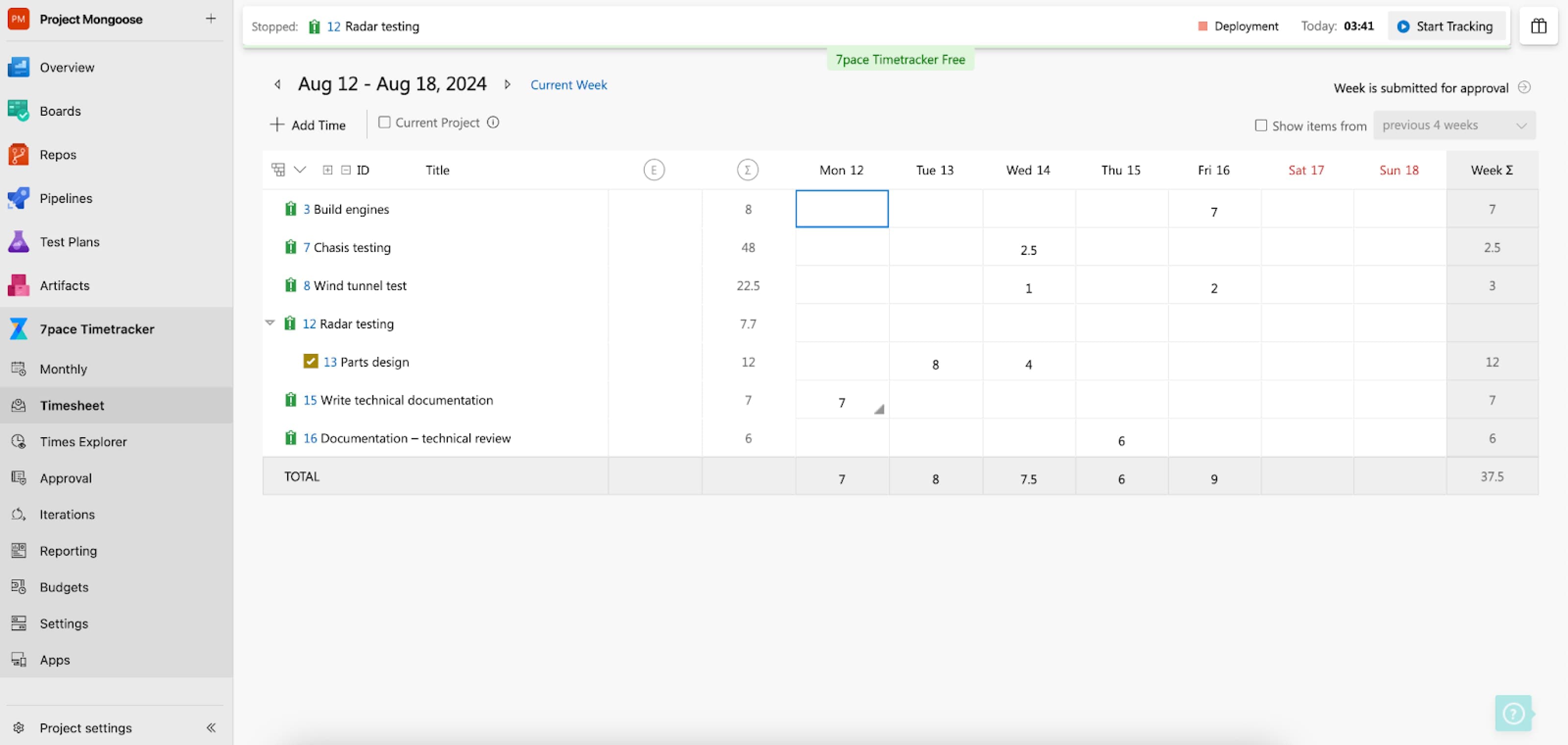The height and width of the screenshot is (745, 1568).
Task: Open the Timesheet menu item
Action: 116,405
